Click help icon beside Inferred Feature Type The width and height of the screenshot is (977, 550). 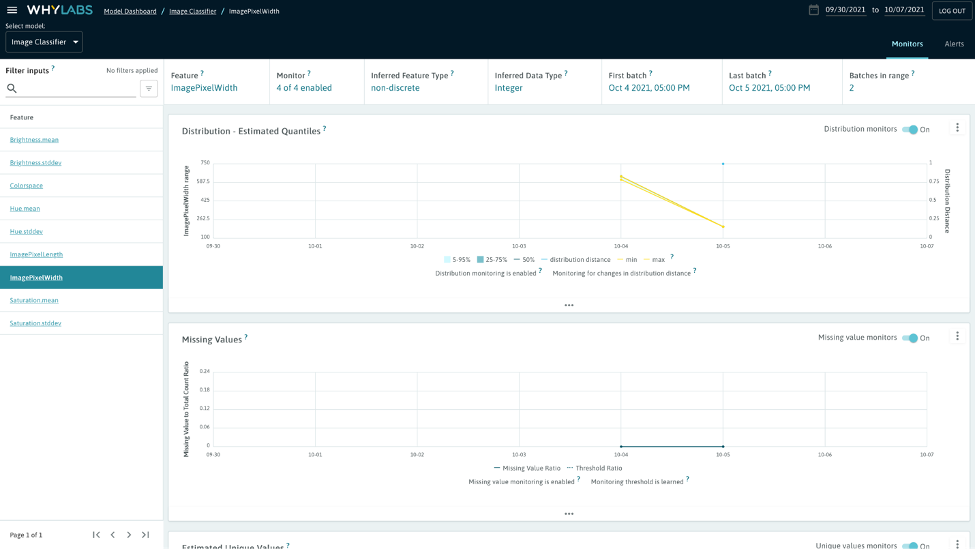click(x=452, y=73)
